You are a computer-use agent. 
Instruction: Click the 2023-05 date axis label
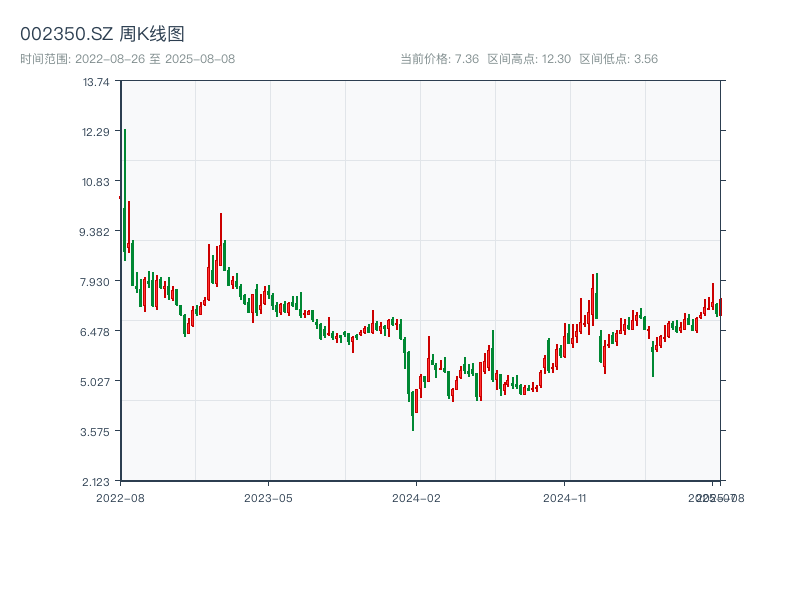tap(268, 497)
